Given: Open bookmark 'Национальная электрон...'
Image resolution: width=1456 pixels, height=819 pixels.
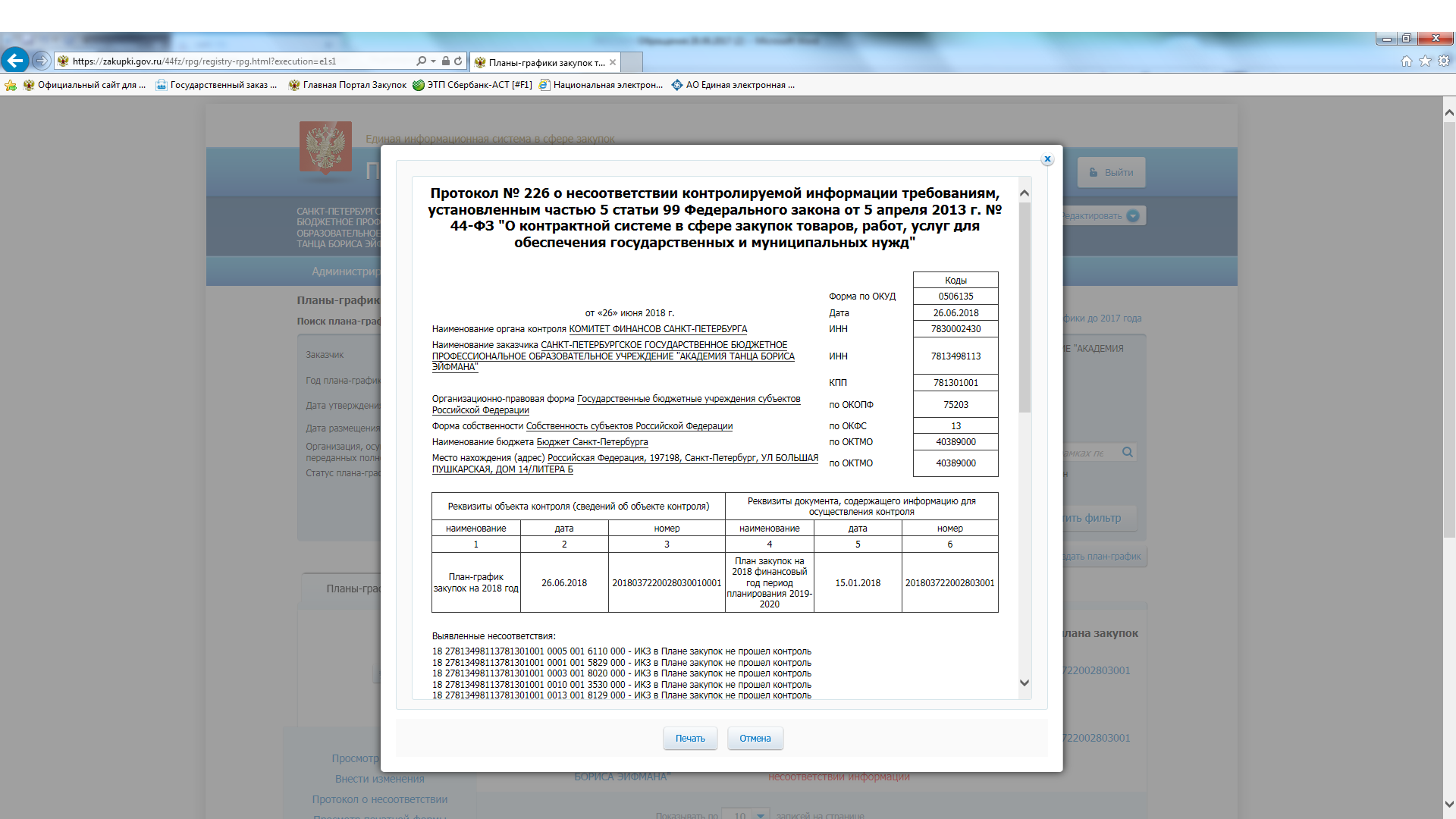Looking at the screenshot, I should click(601, 85).
